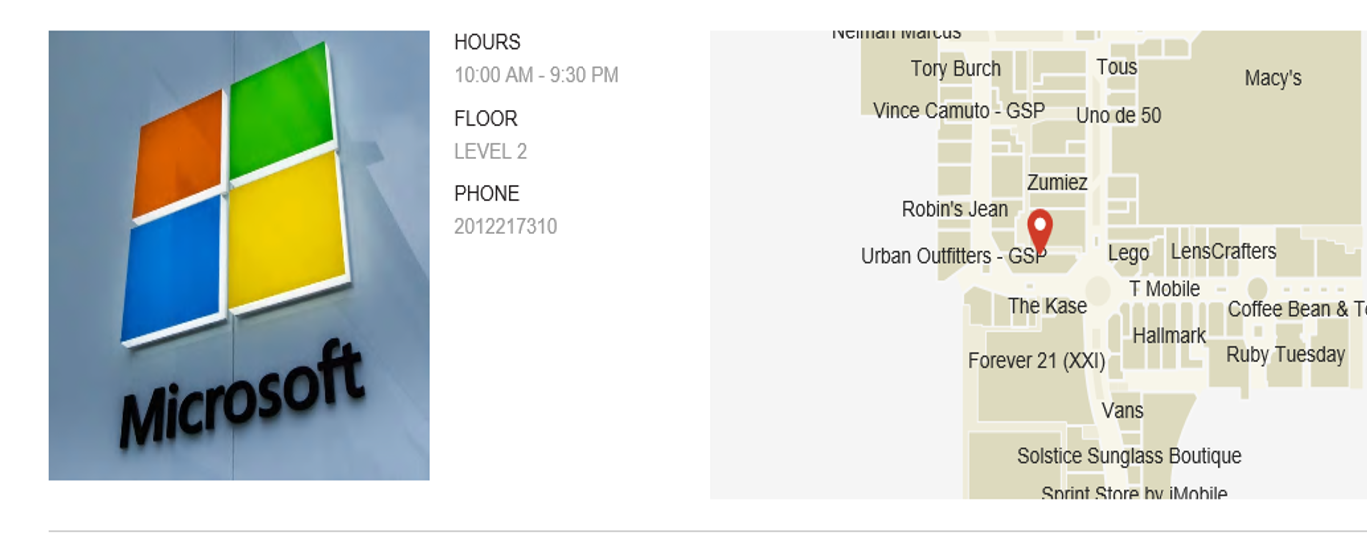Select Vans store on the map
This screenshot has width=1367, height=547.
point(1122,410)
